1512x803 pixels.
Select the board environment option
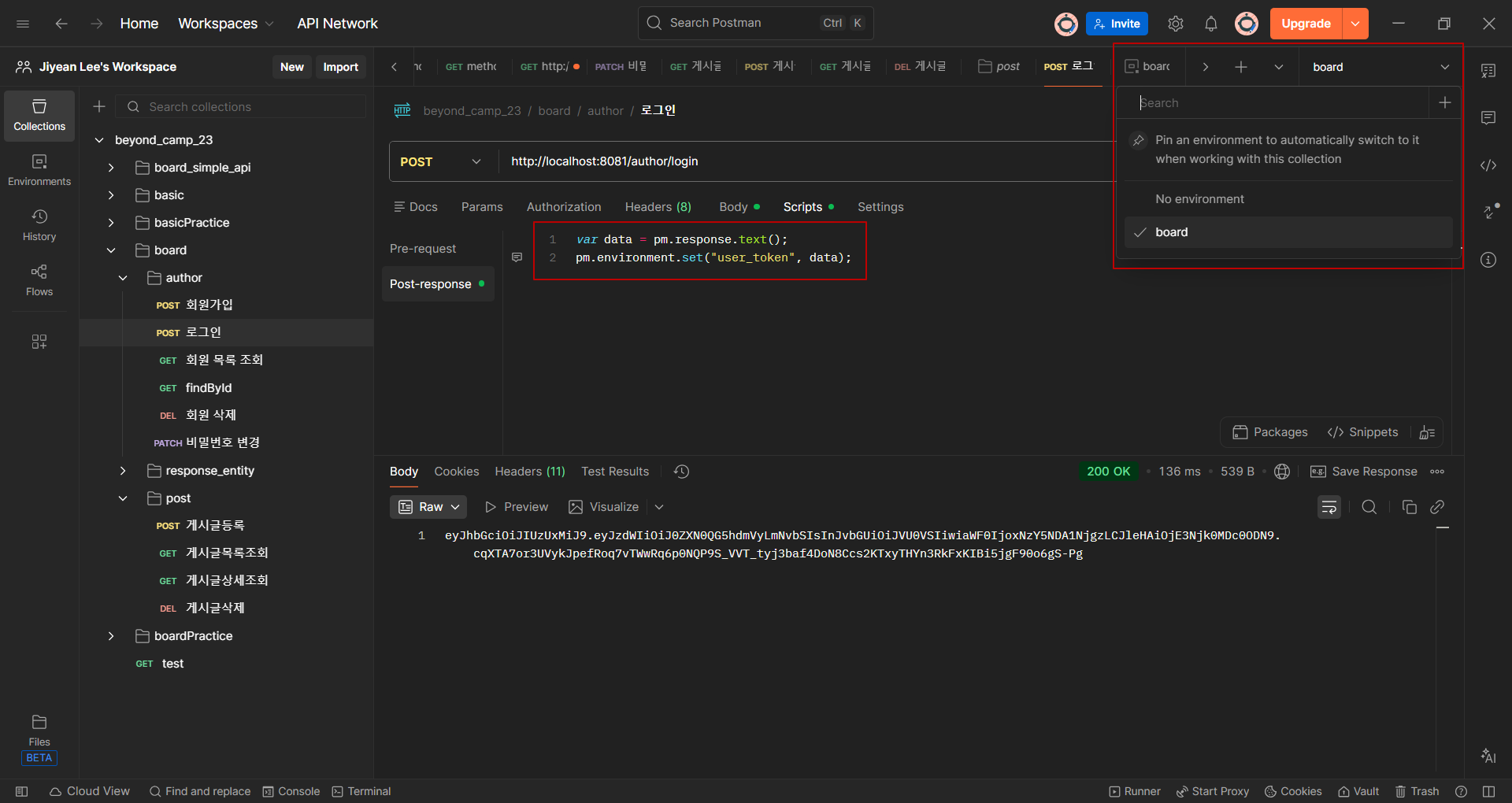point(1288,232)
